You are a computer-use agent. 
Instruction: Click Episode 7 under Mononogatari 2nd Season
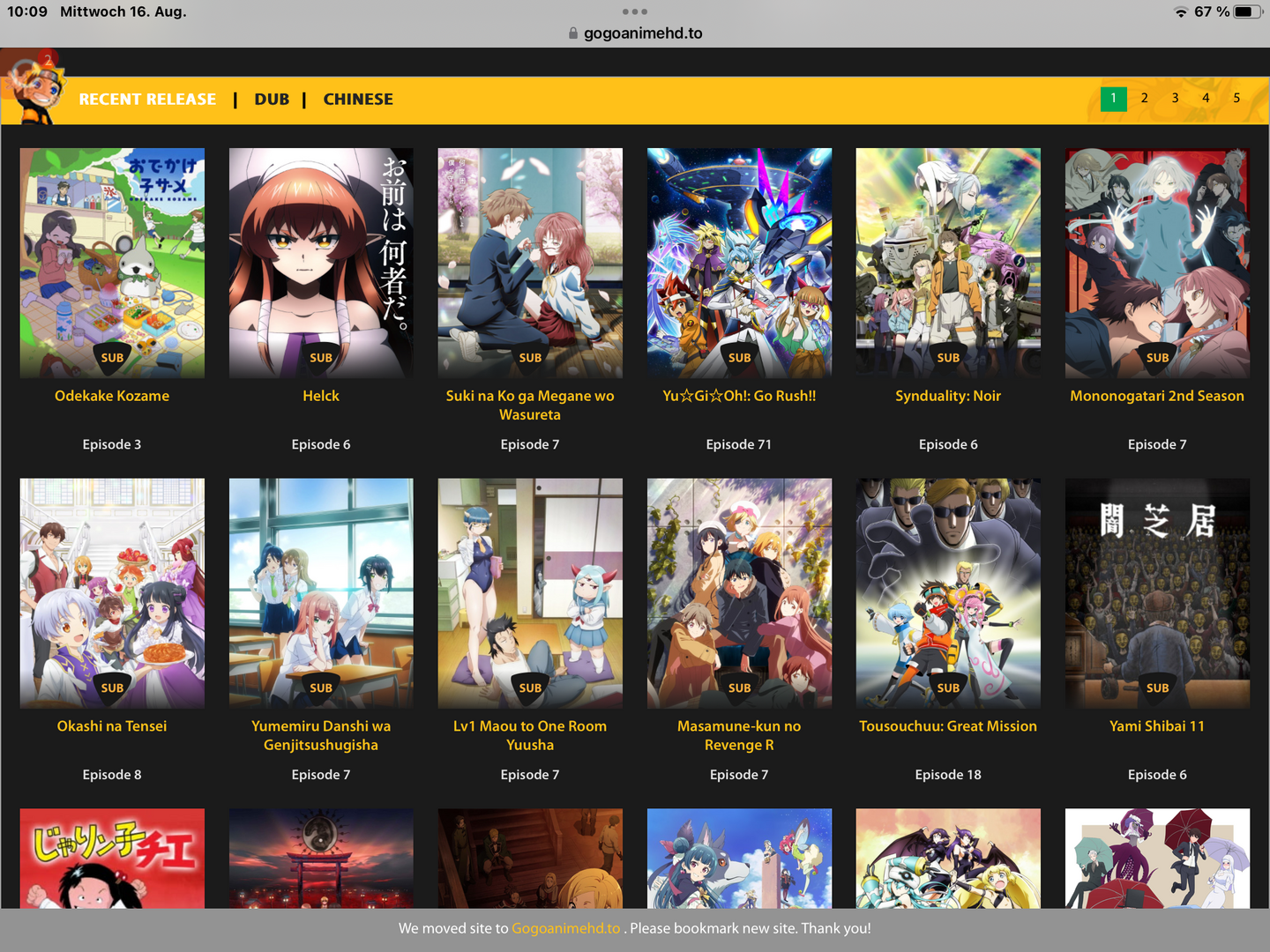tap(1157, 444)
